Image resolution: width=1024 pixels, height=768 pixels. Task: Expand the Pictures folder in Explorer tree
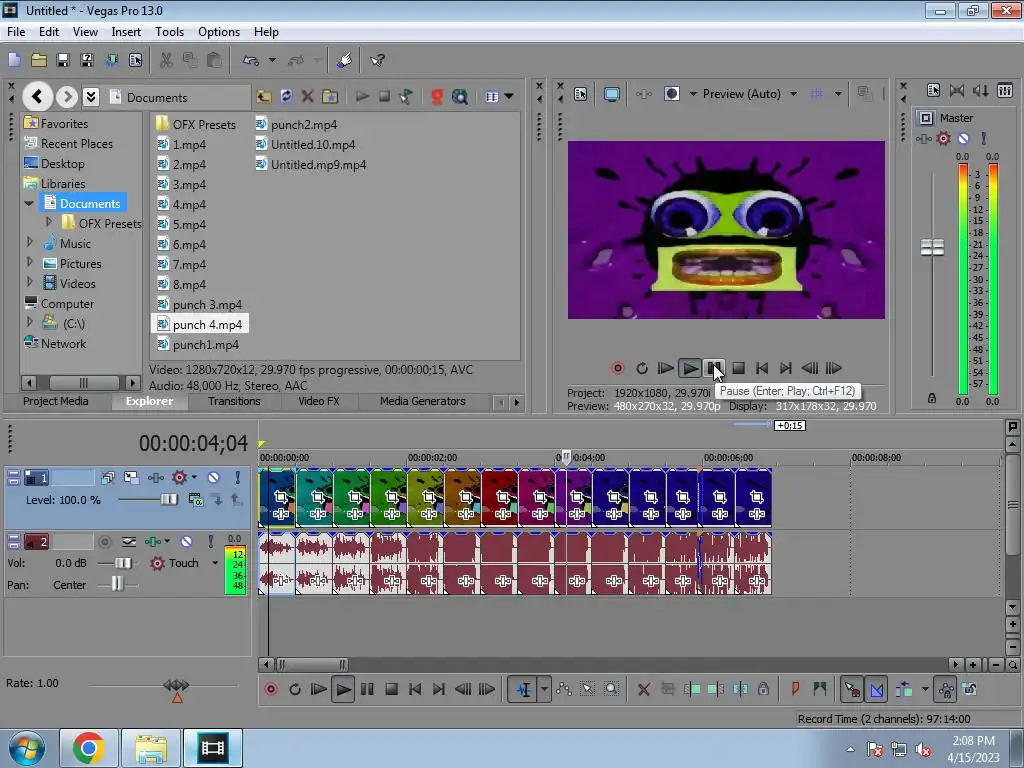click(29, 262)
